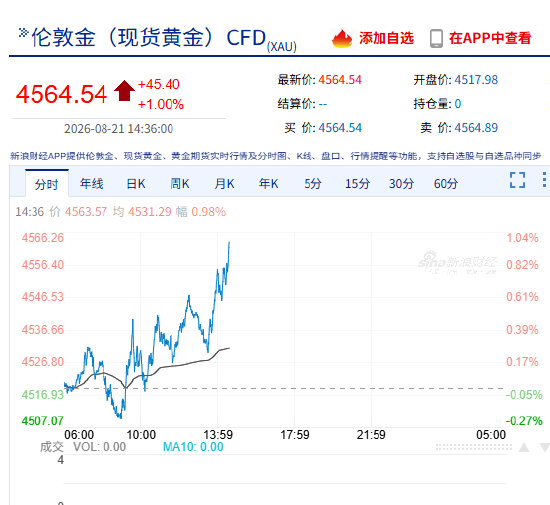Click the 4516.93 green y-axis label
This screenshot has height=505, width=550.
coord(43,395)
